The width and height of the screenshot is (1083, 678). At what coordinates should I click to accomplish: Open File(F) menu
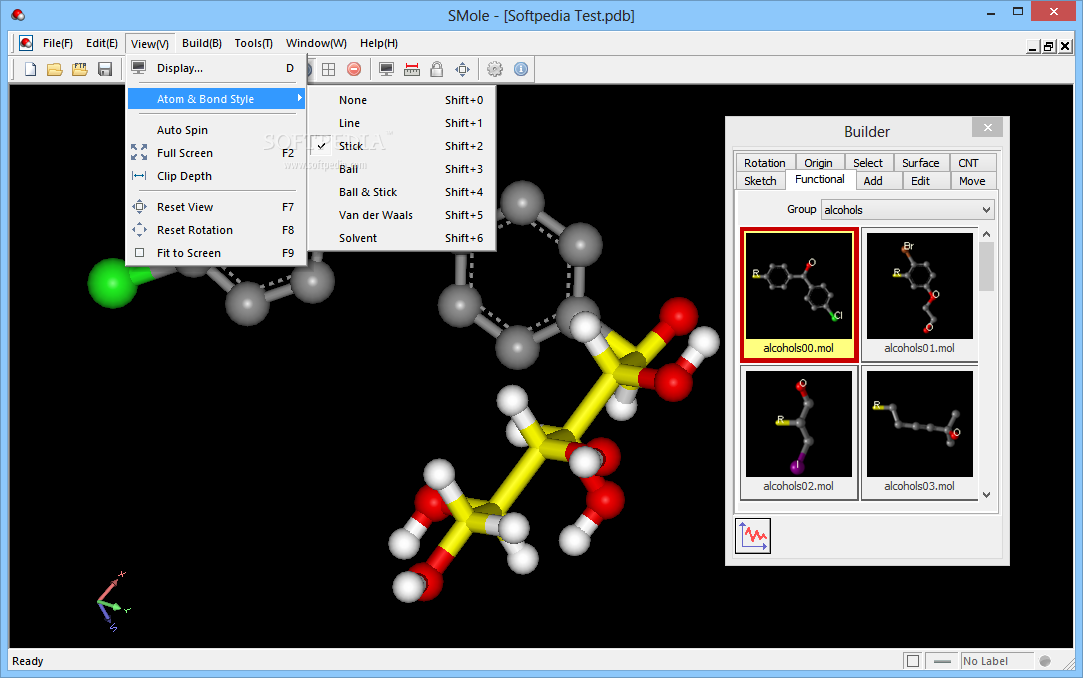[x=58, y=43]
